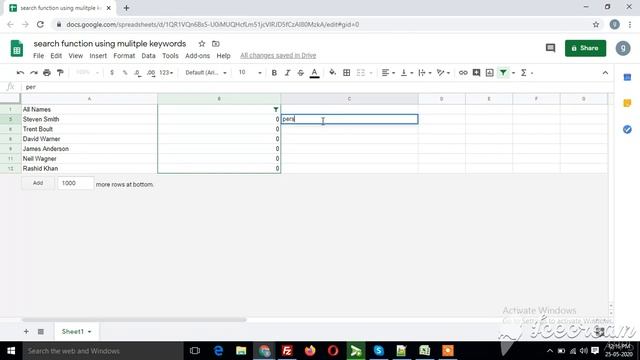
Task: Click the document title text
Action: [x=110, y=44]
